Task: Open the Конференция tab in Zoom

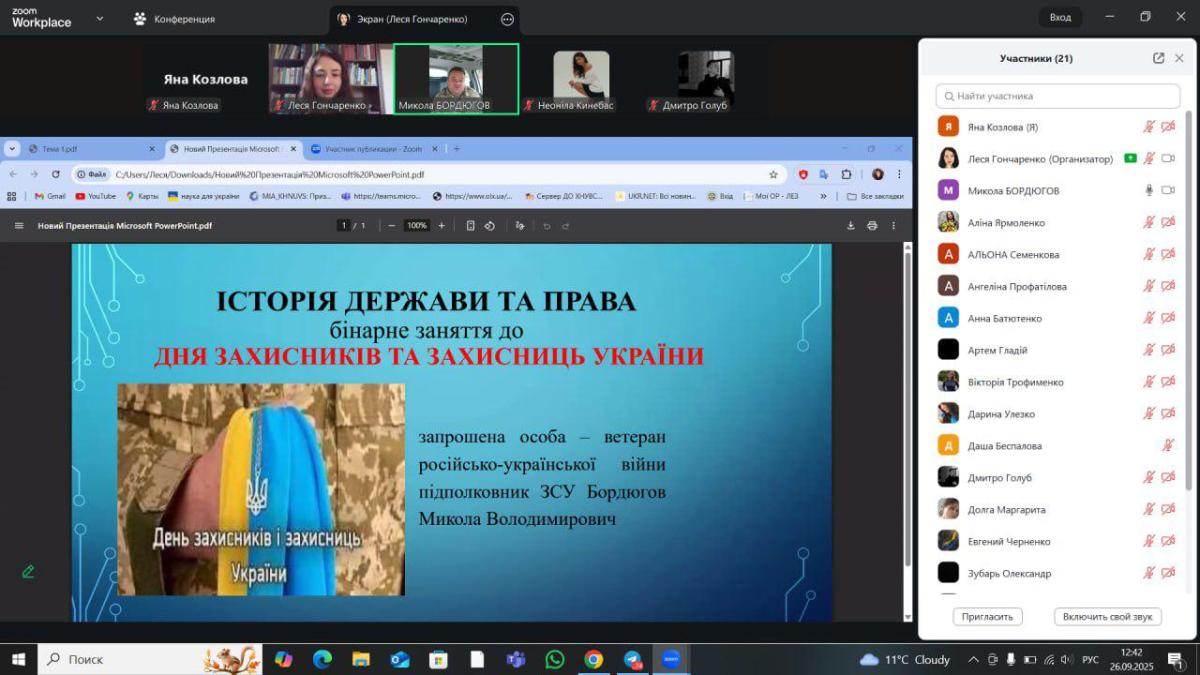Action: click(x=174, y=19)
